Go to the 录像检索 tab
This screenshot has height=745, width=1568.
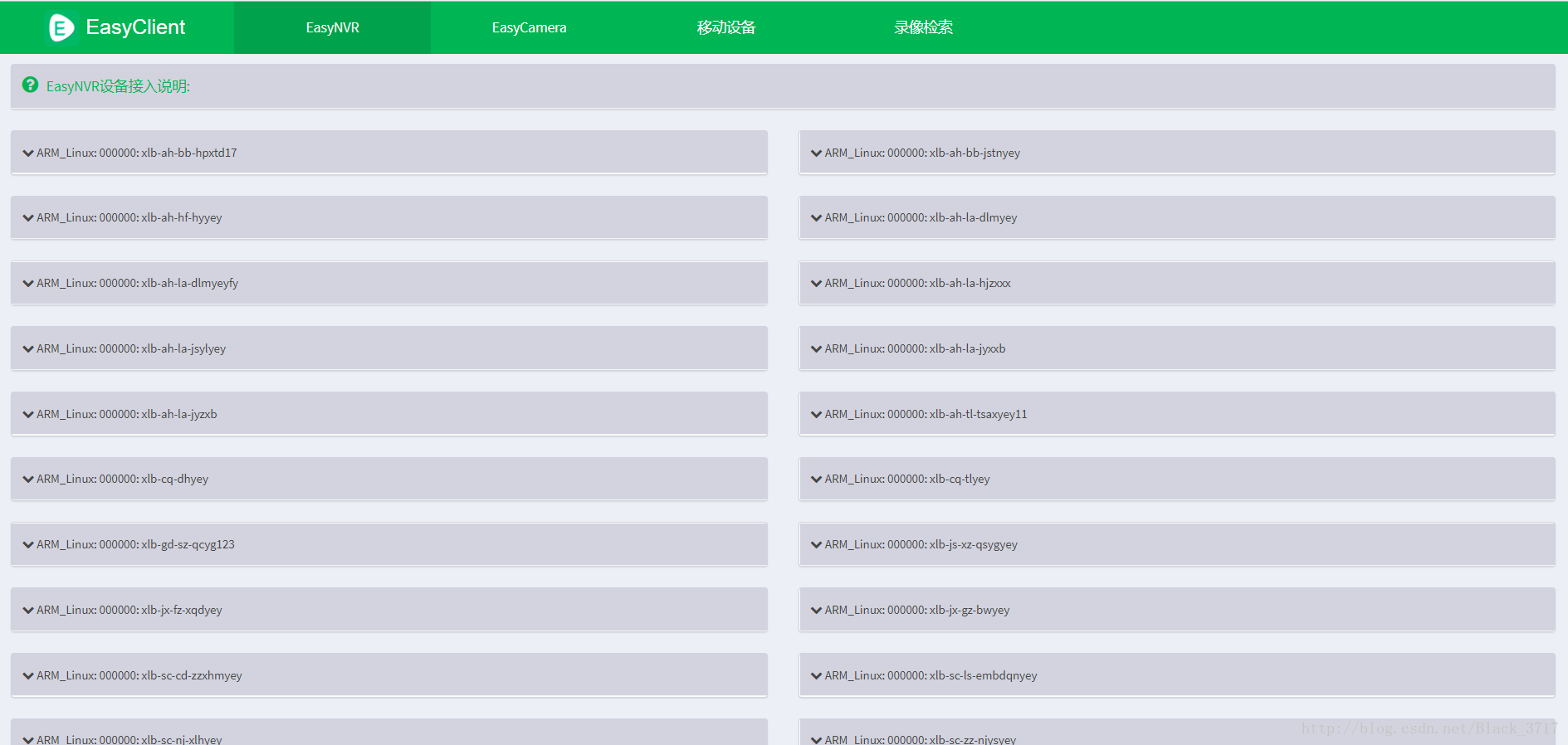click(923, 27)
